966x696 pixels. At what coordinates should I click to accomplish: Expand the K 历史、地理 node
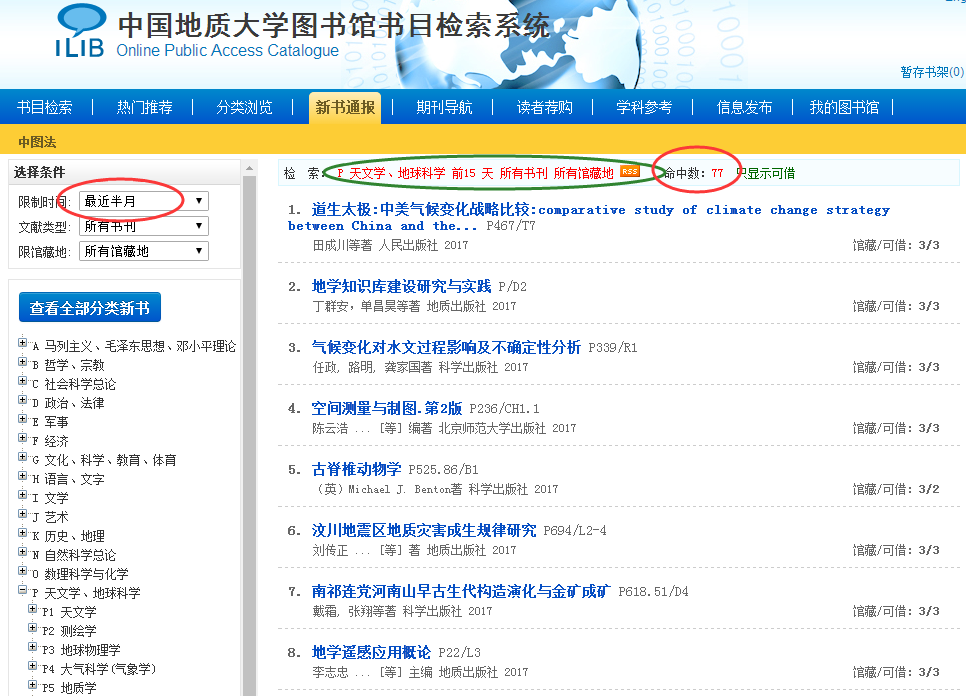click(x=22, y=535)
